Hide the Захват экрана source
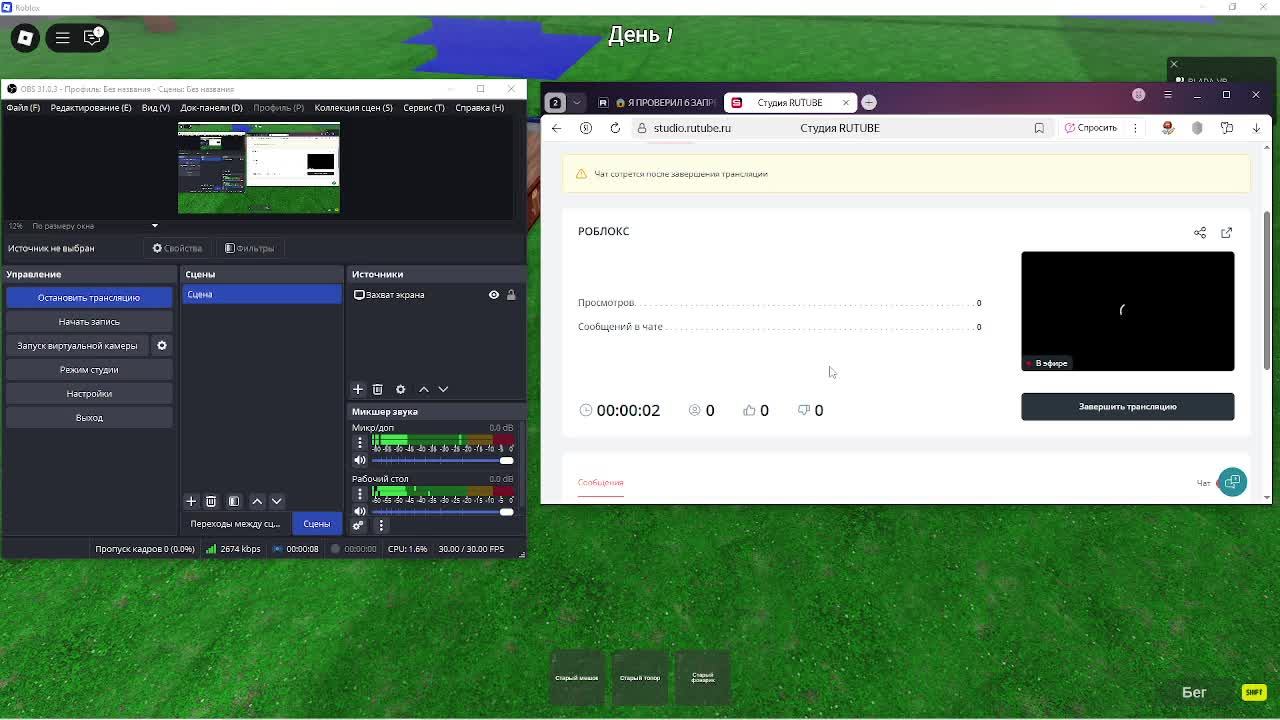Screen dimensions: 1280x720 coord(494,295)
